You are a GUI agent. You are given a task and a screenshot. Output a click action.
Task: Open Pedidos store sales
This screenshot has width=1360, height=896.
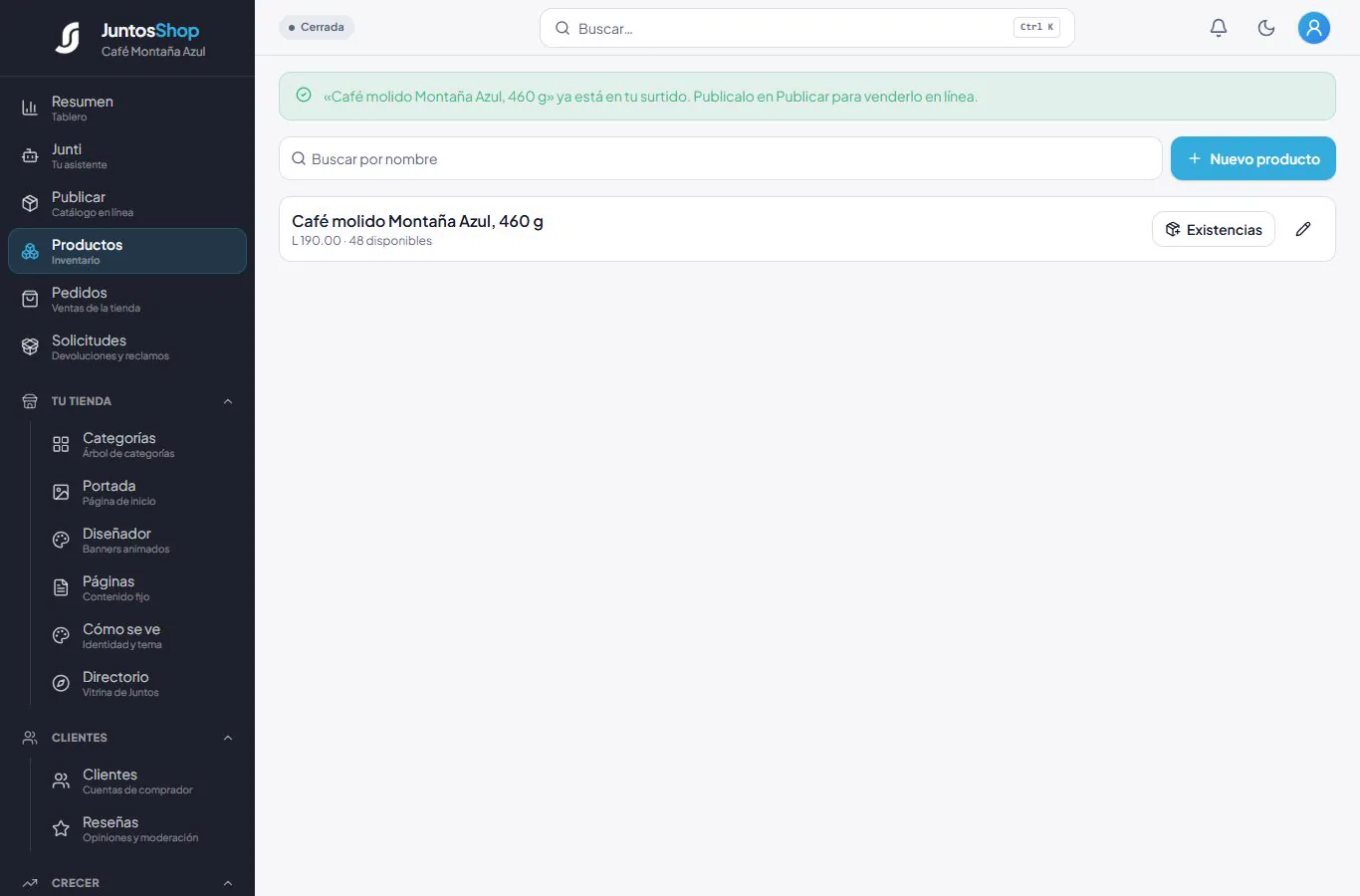click(x=127, y=299)
